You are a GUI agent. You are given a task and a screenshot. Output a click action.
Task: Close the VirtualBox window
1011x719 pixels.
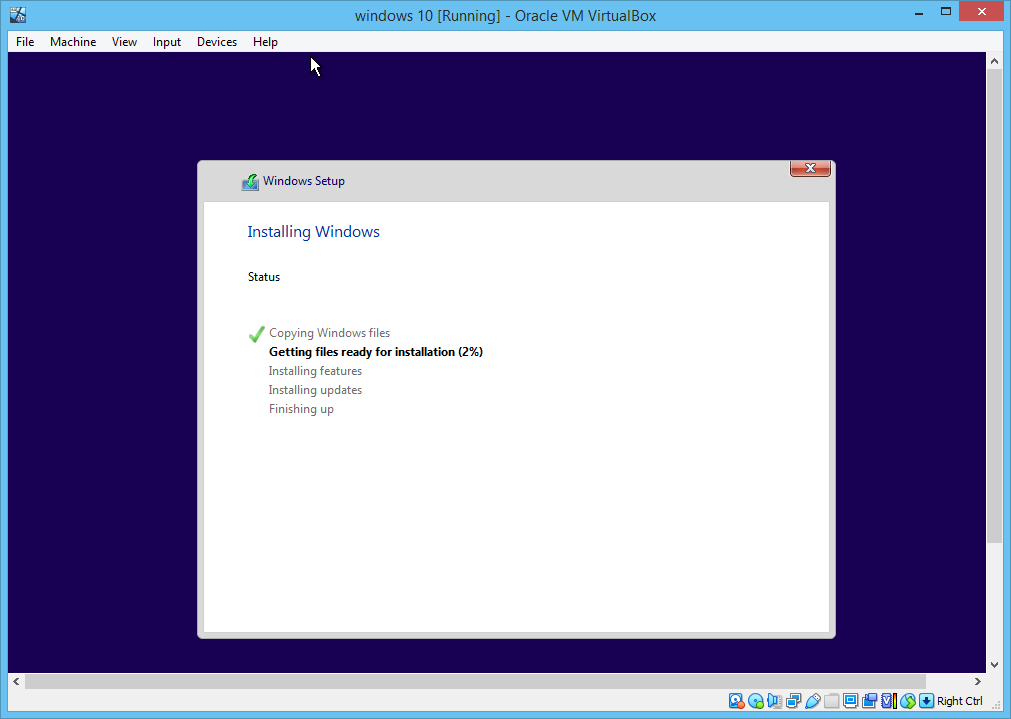coord(982,12)
